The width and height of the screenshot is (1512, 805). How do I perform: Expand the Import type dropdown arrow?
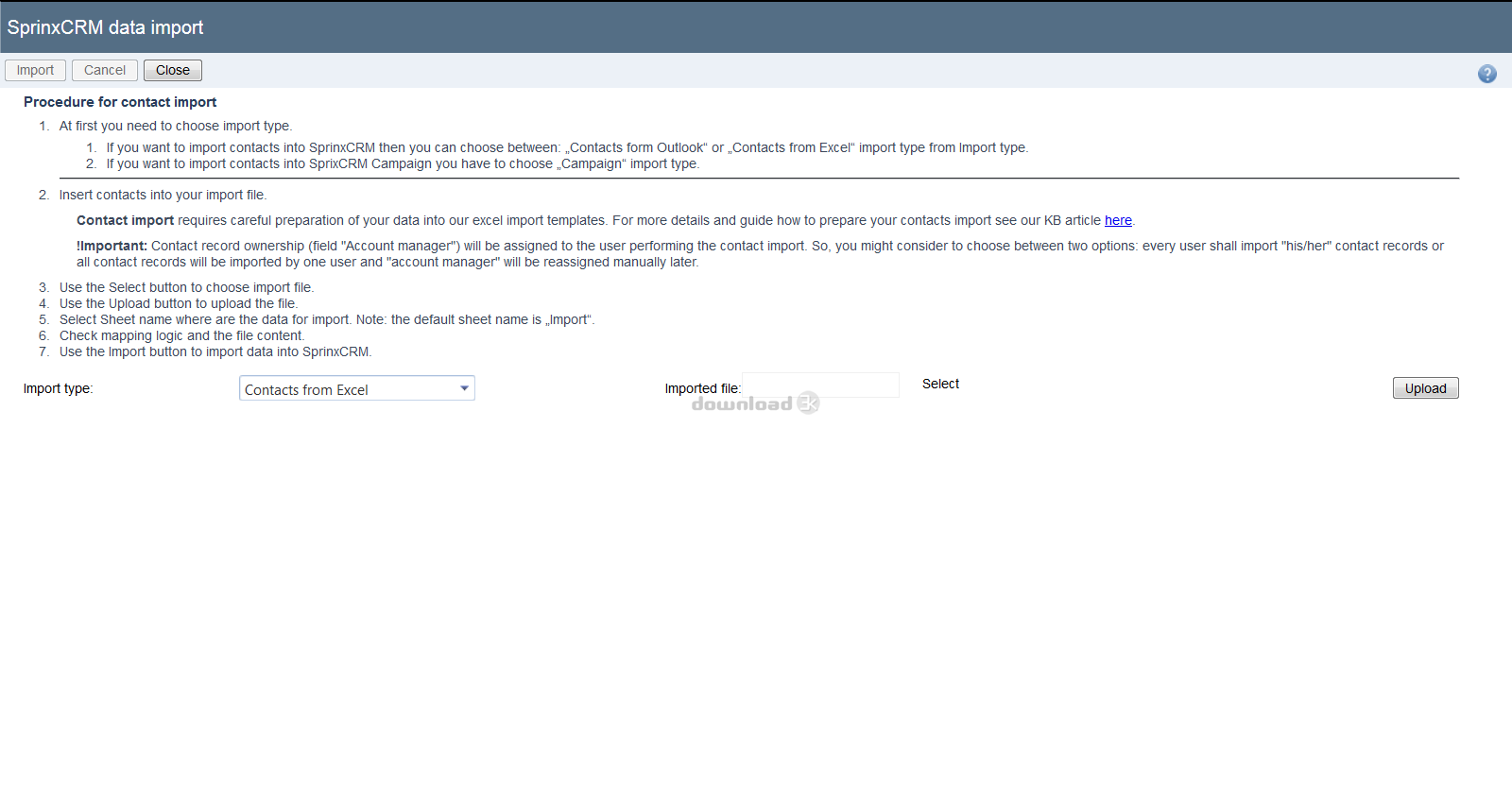pos(464,388)
